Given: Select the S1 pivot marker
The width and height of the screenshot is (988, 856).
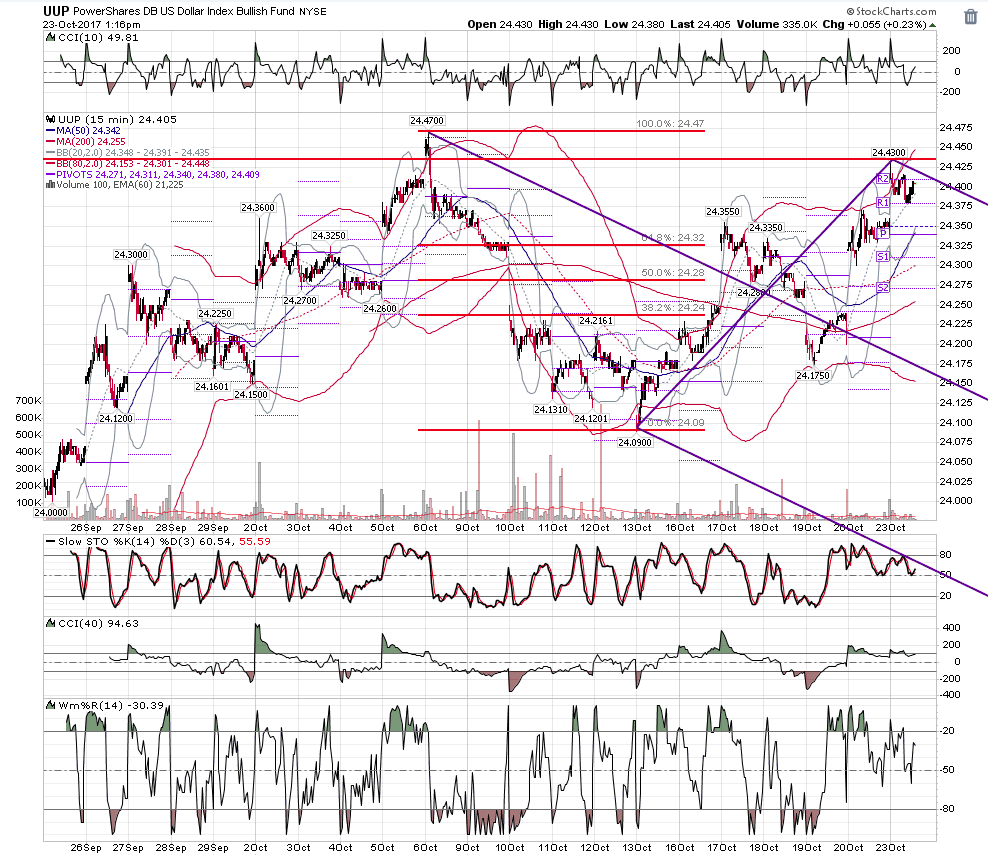Looking at the screenshot, I should tap(883, 257).
